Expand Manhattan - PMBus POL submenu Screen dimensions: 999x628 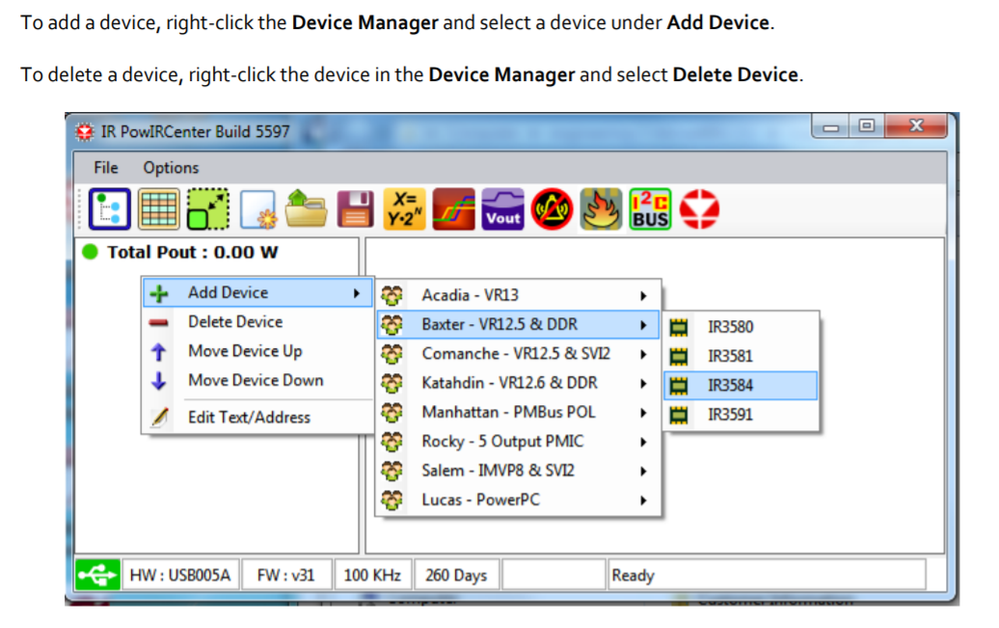click(517, 412)
